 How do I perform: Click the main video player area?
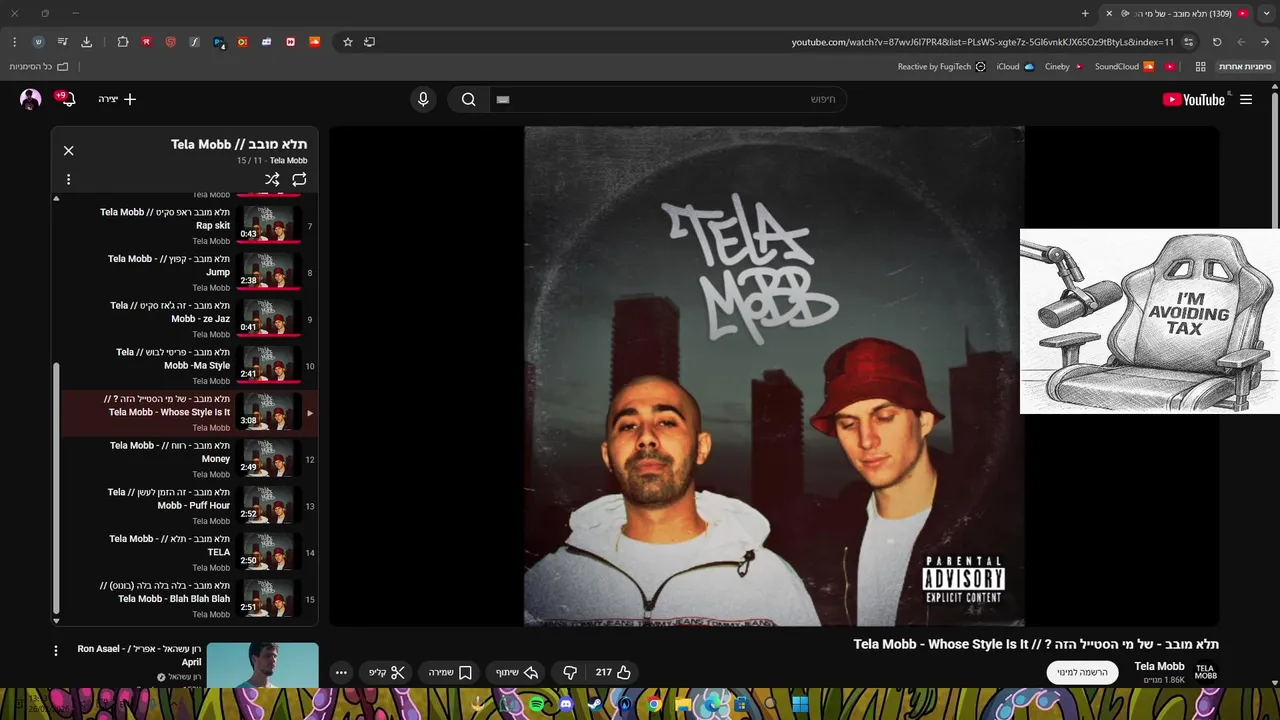click(774, 376)
